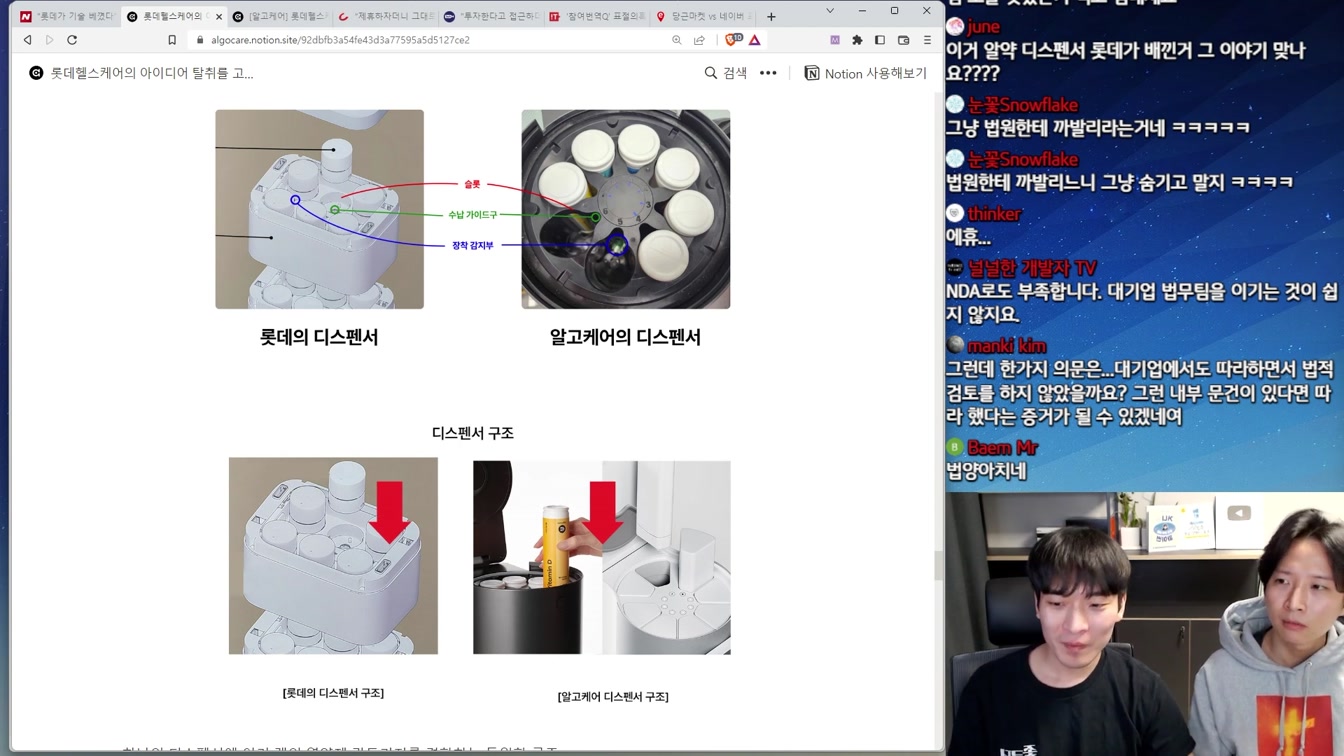Go back with the browser back arrow

click(x=27, y=40)
